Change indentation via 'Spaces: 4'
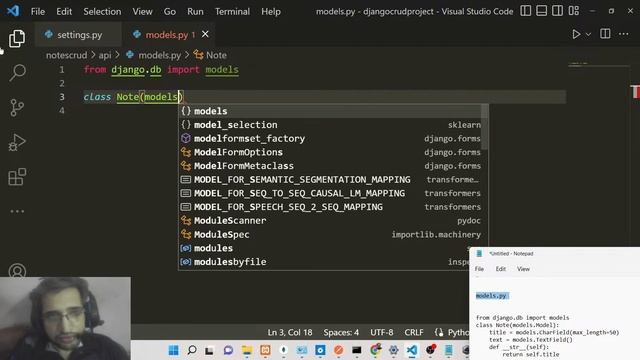The width and height of the screenshot is (640, 360). (x=341, y=333)
